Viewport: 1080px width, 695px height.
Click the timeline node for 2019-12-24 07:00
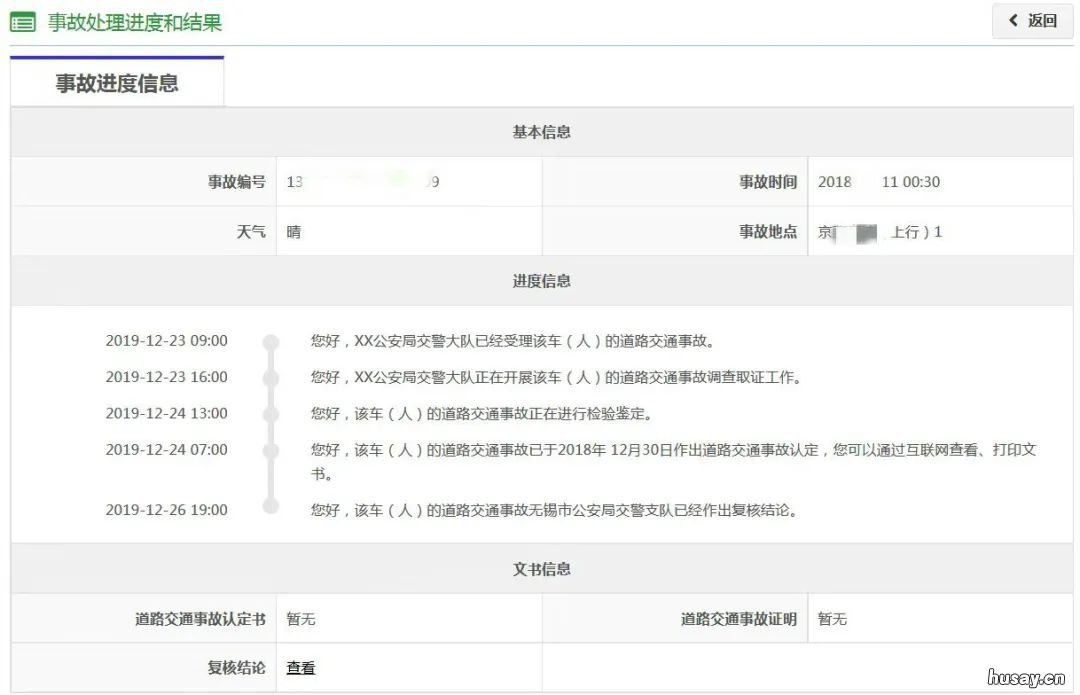coord(270,450)
